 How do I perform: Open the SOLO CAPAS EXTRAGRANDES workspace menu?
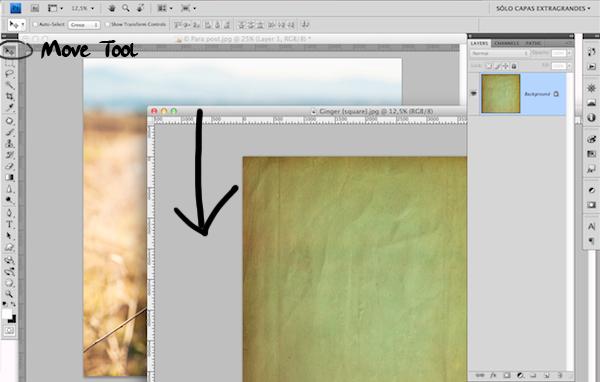[x=543, y=8]
